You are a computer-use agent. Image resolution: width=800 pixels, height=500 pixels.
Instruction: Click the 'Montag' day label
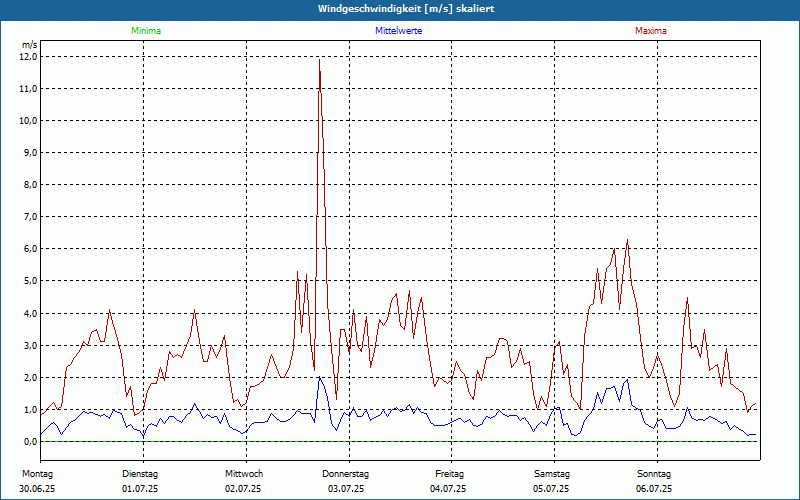pos(37,474)
